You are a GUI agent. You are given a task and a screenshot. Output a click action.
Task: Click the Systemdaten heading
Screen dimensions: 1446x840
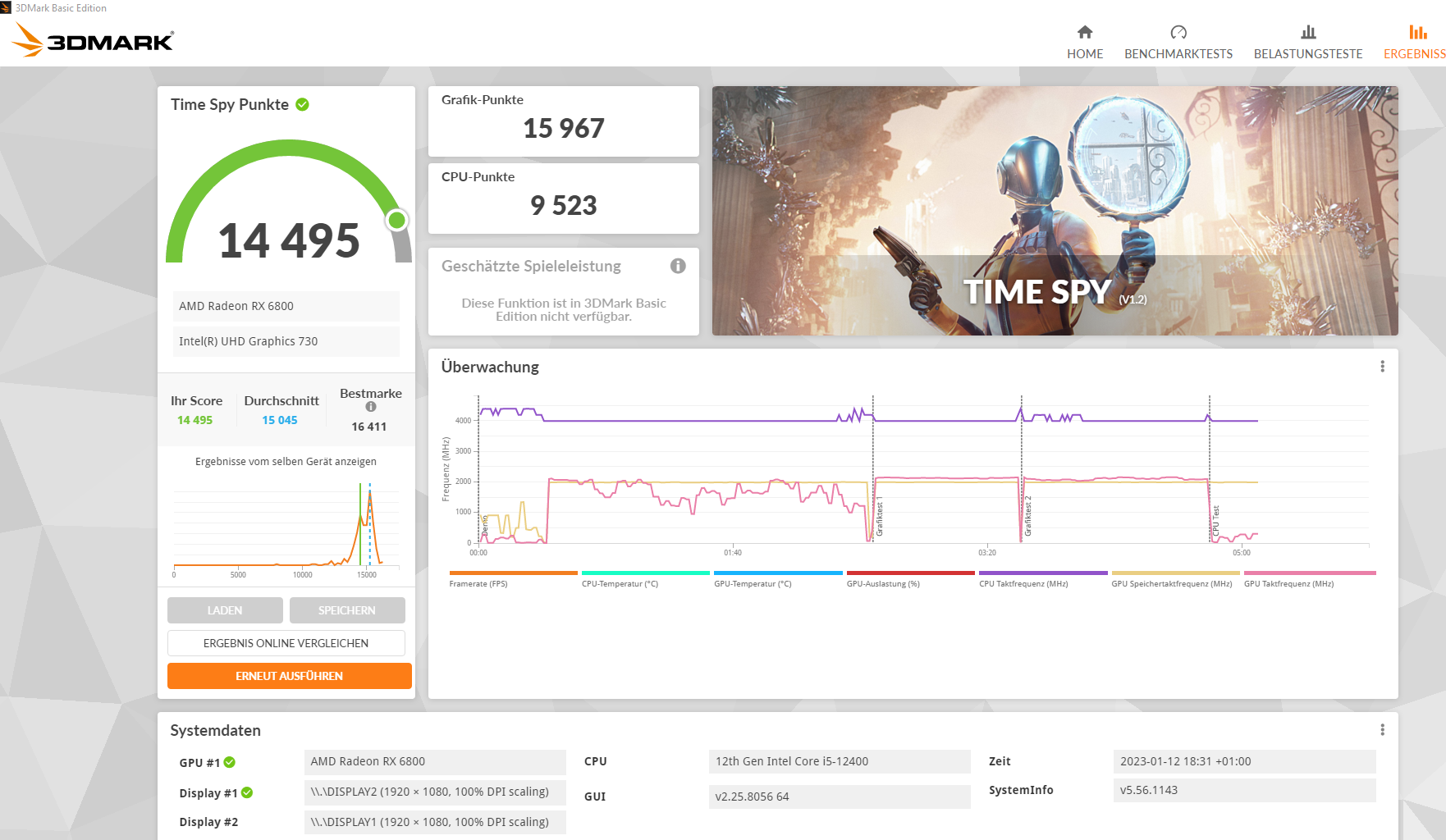[x=215, y=730]
